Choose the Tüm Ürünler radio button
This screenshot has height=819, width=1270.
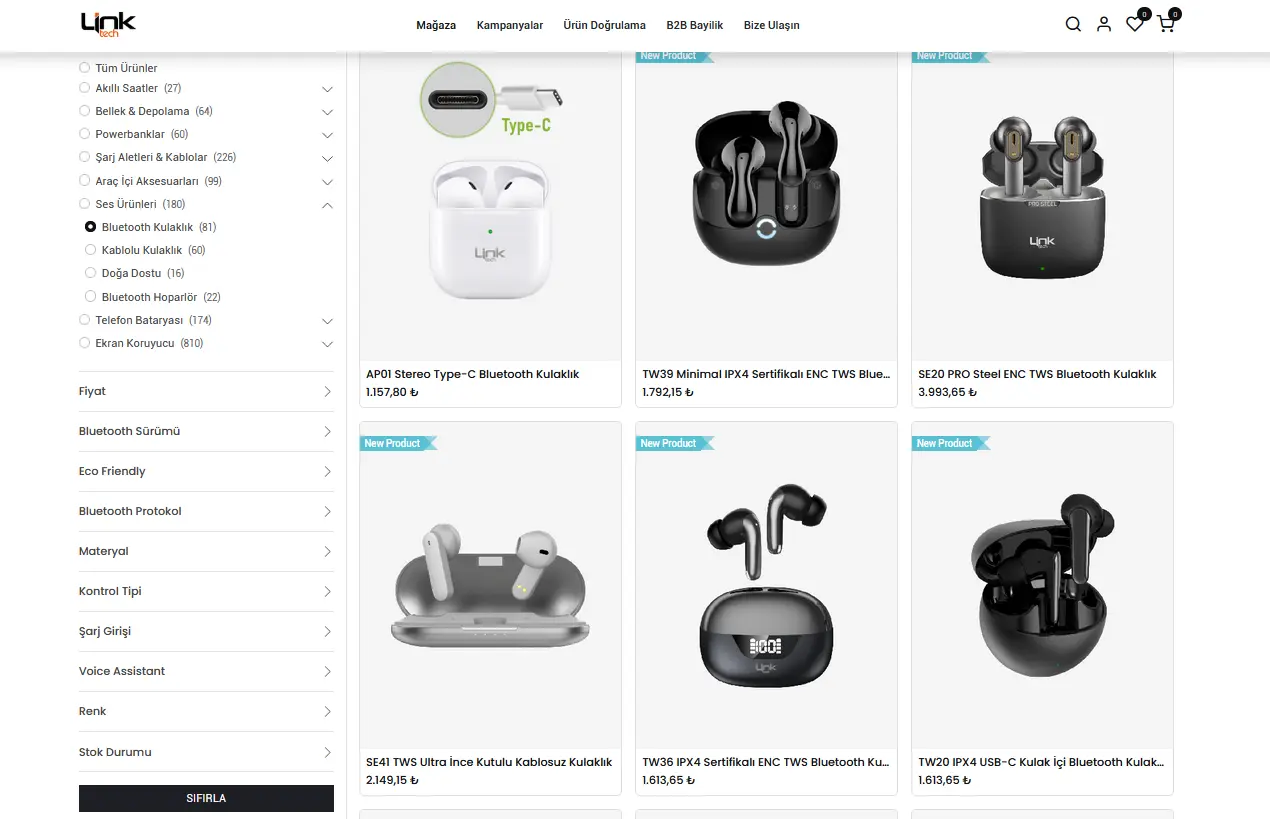click(85, 68)
